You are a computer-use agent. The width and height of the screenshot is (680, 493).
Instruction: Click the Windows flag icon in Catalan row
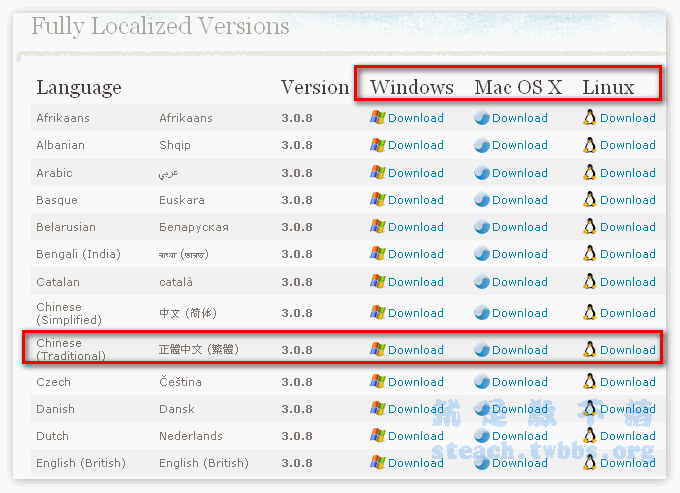pos(377,282)
